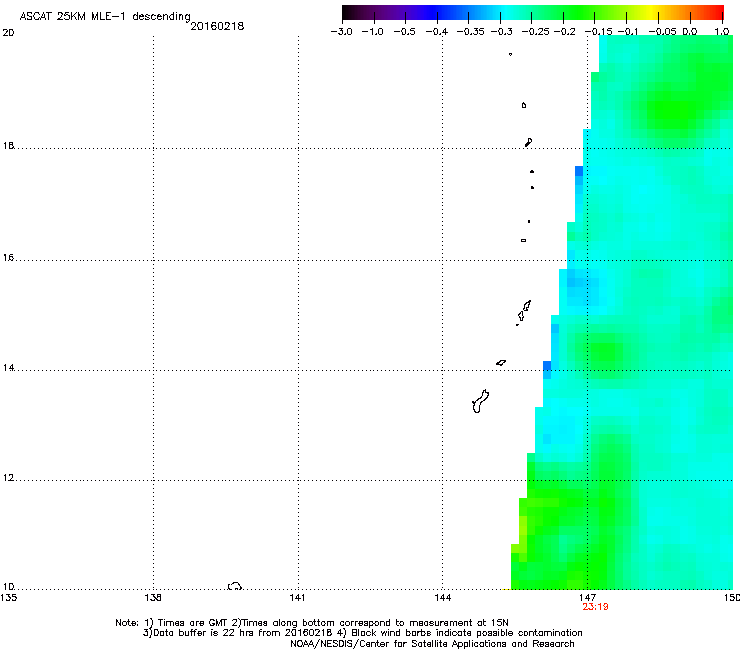
Task: Click the -0.35 color scale label
Action: (471, 32)
